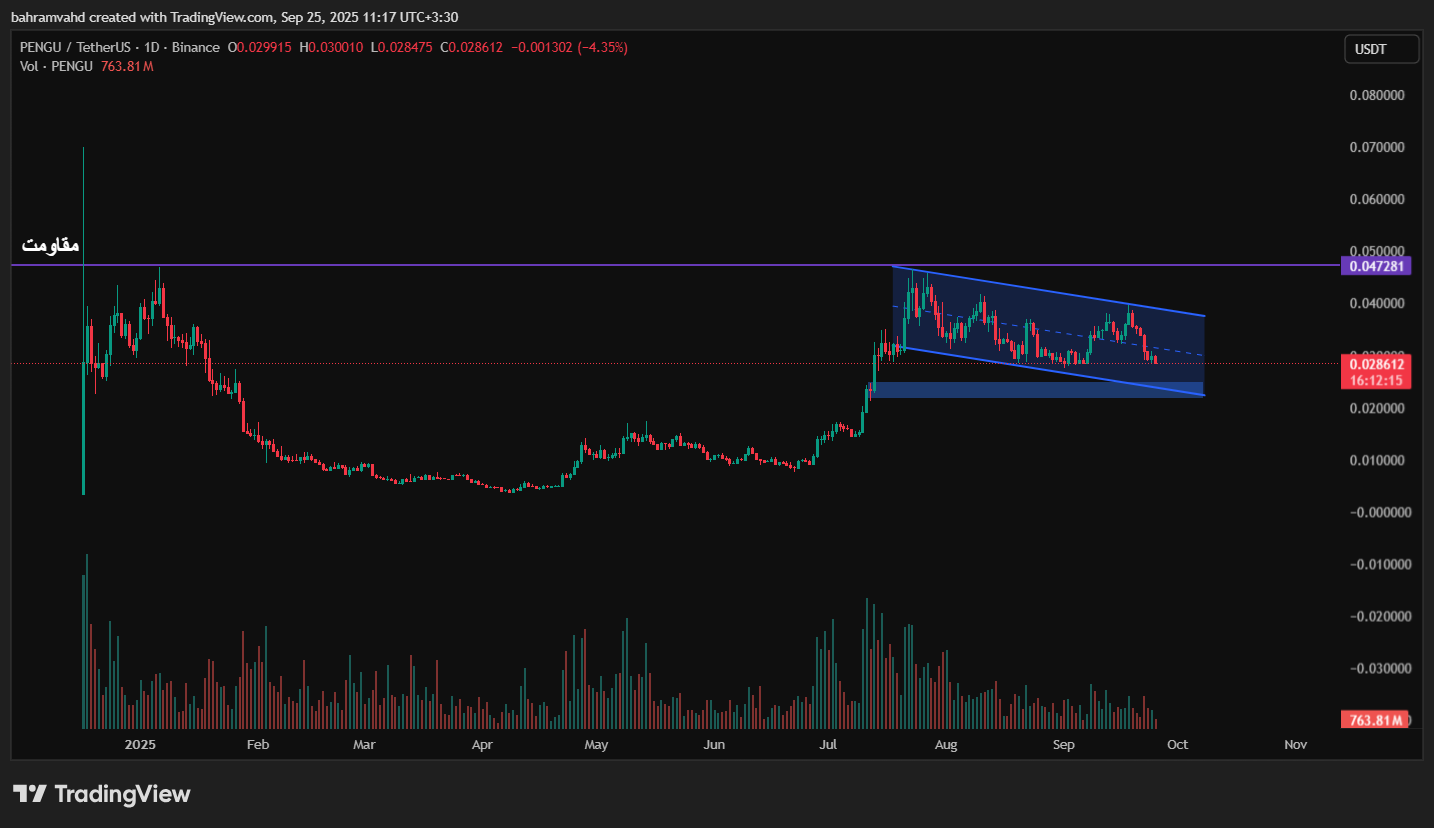Viewport: 1434px width, 828px height.
Task: Click the Vol · PENGU indicator legend
Action: [x=57, y=66]
